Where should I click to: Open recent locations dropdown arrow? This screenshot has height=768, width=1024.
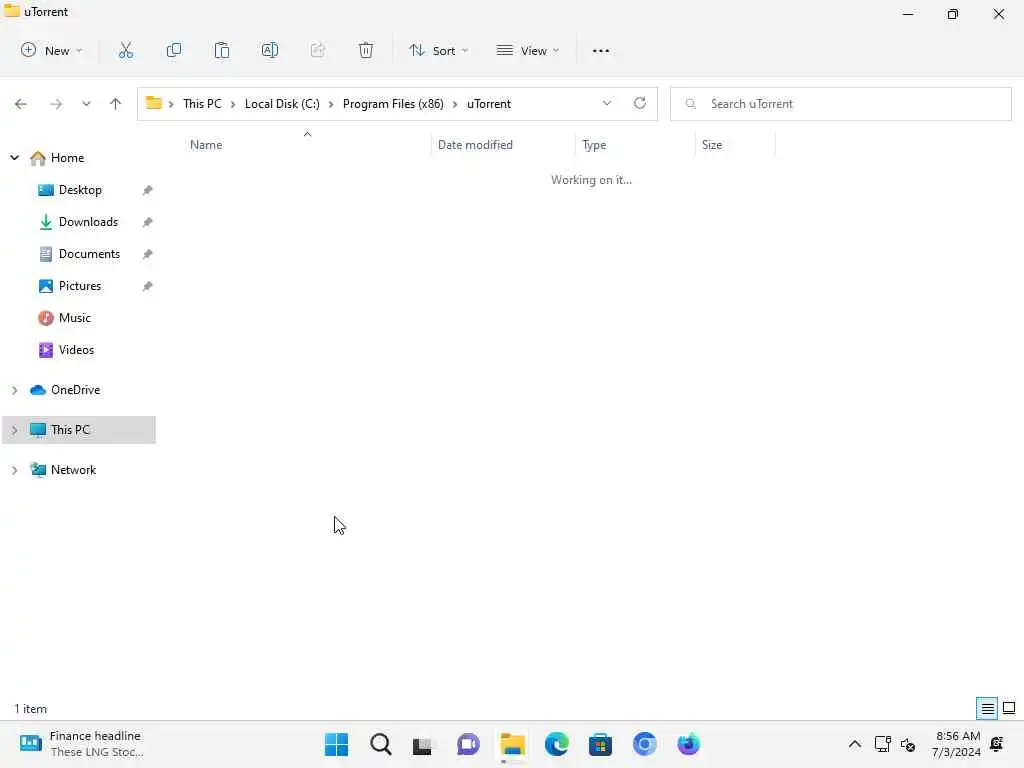[x=86, y=104]
